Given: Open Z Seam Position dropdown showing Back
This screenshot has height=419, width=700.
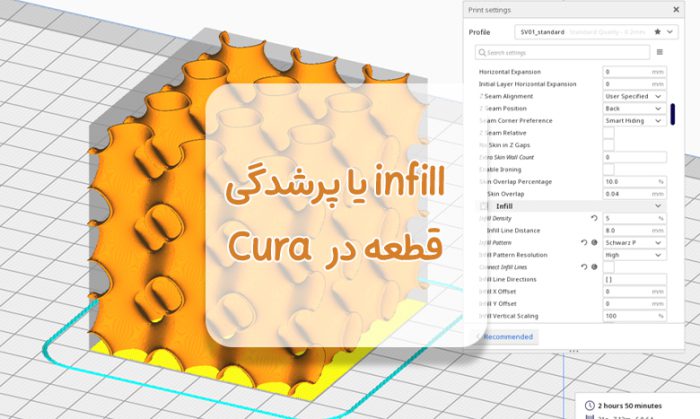Looking at the screenshot, I should pos(634,108).
